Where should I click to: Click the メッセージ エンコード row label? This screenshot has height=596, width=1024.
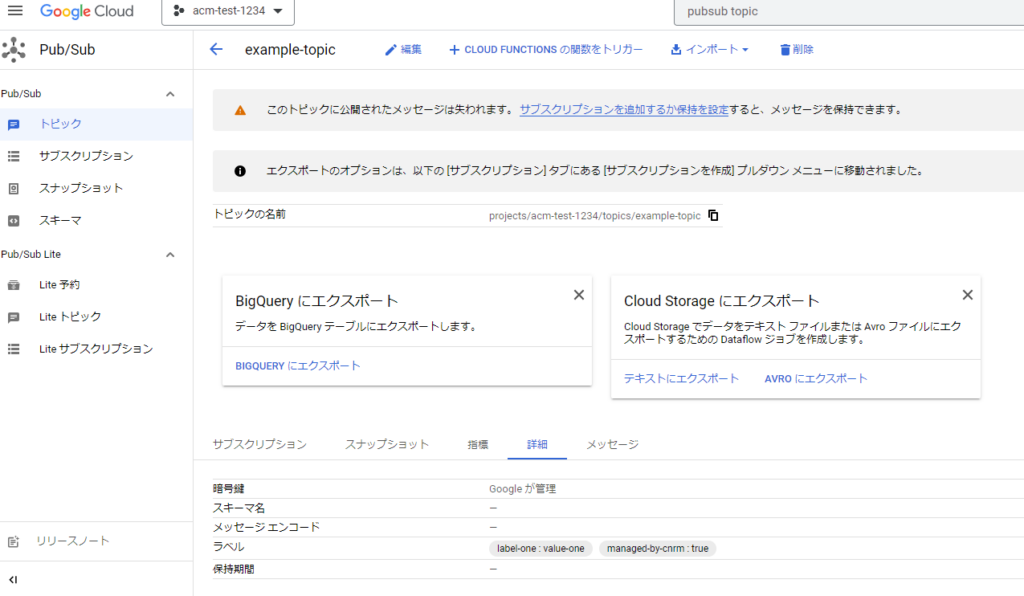tap(266, 527)
